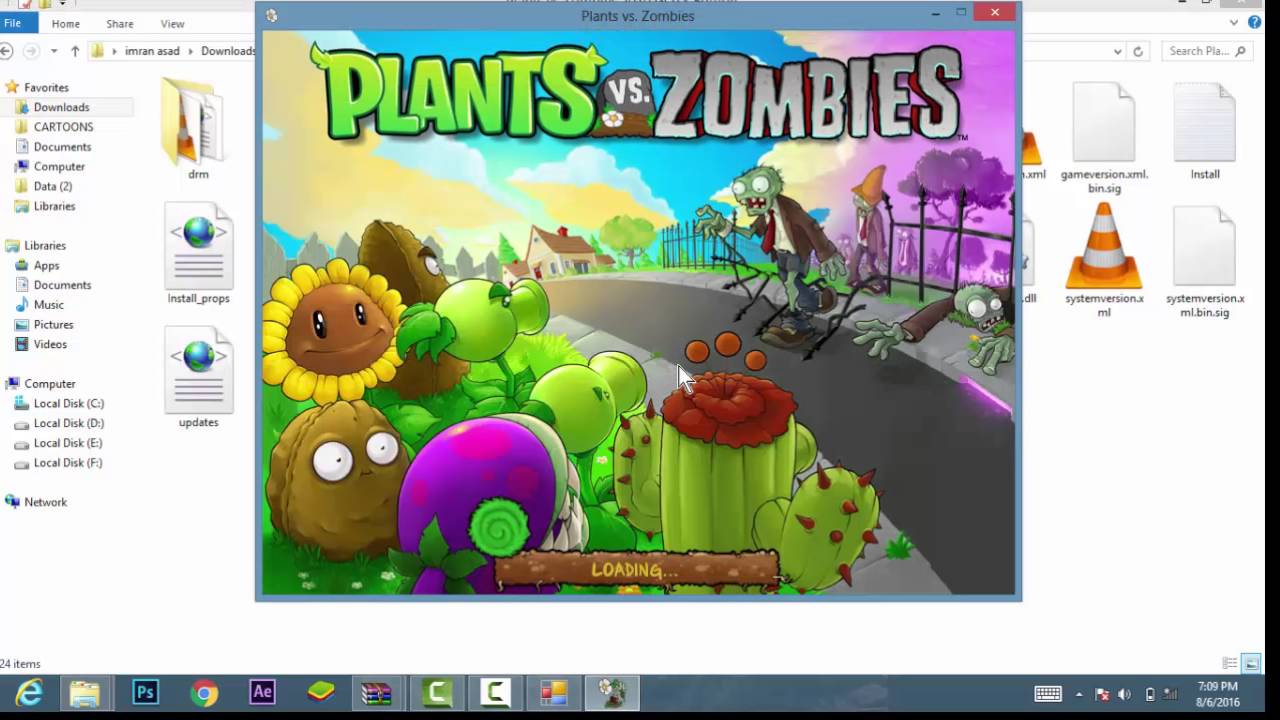
Task: Open breadcrumb arrow before imran asad
Action: tap(116, 51)
